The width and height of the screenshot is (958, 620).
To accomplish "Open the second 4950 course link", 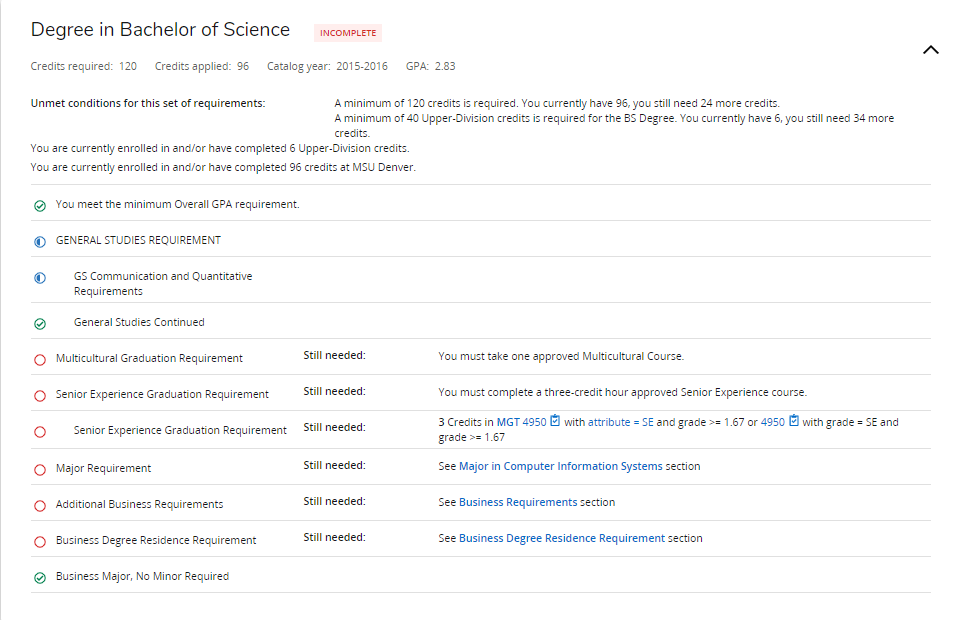I will pos(772,422).
